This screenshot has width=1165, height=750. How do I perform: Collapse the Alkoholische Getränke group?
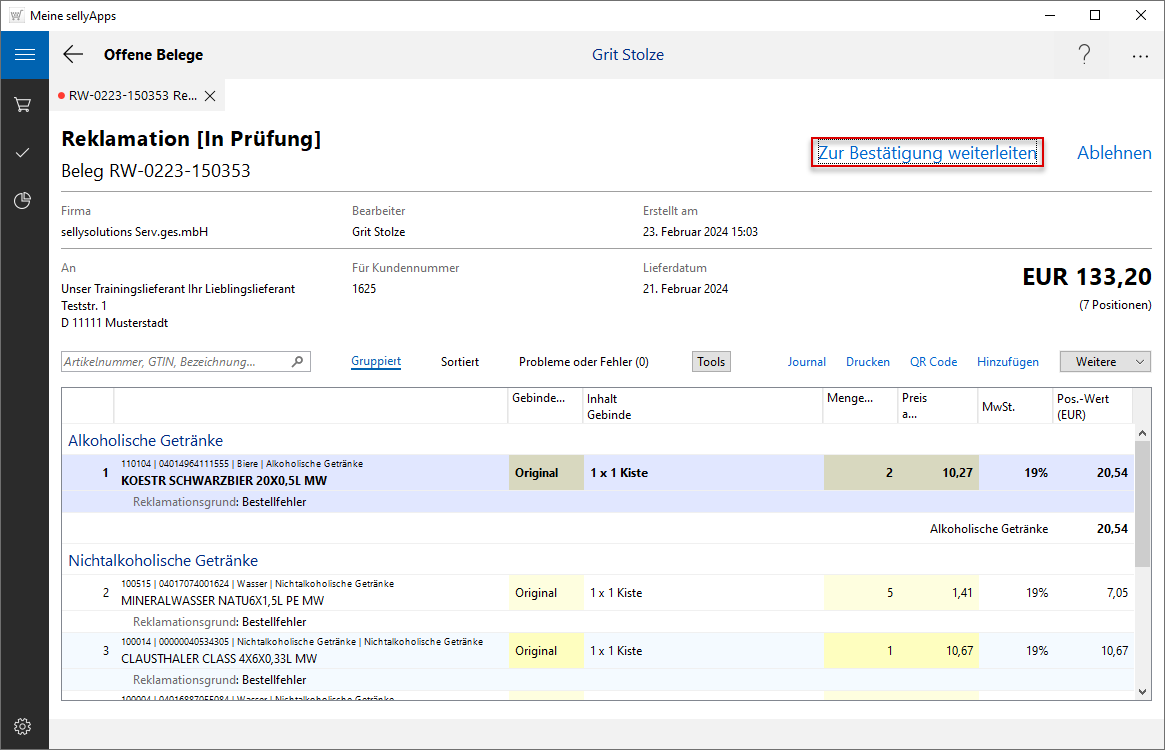click(145, 440)
